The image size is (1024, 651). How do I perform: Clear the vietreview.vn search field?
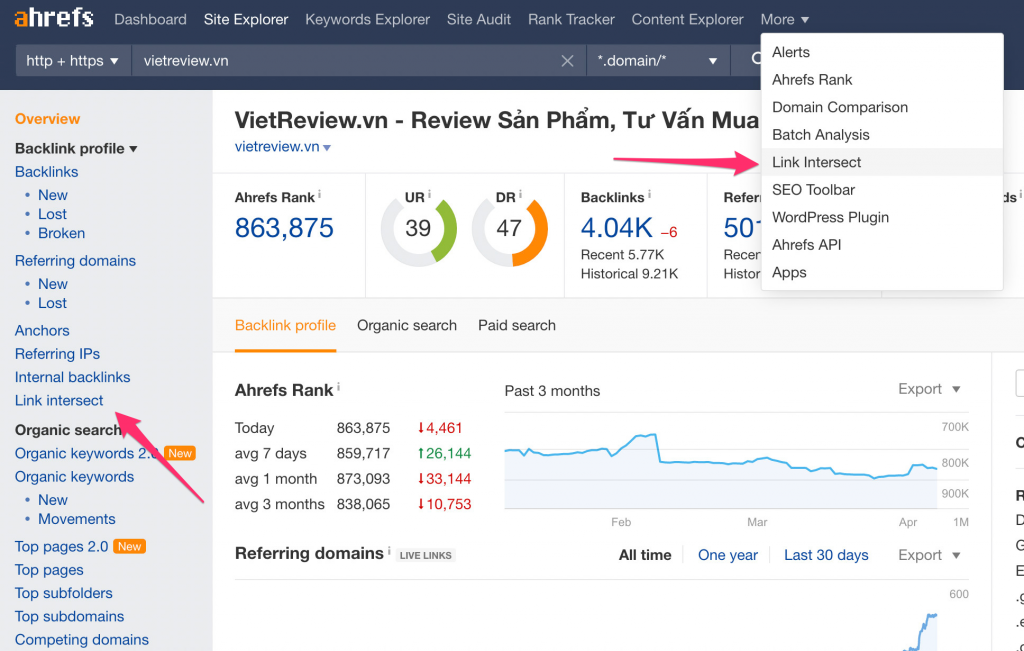[x=568, y=61]
